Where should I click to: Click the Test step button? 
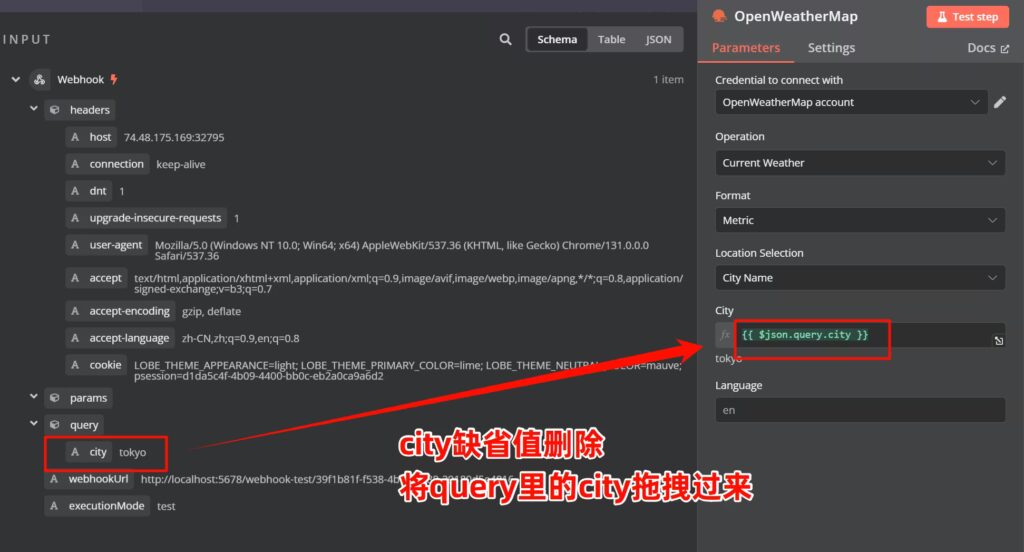pyautogui.click(x=967, y=17)
